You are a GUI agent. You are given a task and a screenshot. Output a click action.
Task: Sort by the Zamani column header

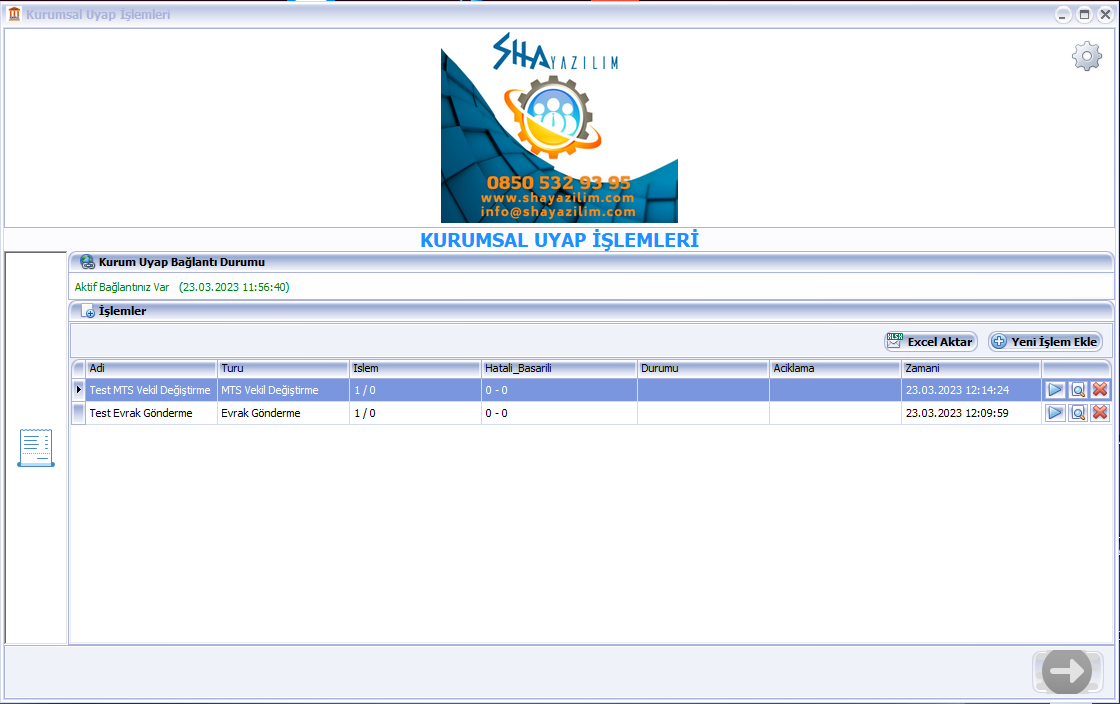[971, 368]
